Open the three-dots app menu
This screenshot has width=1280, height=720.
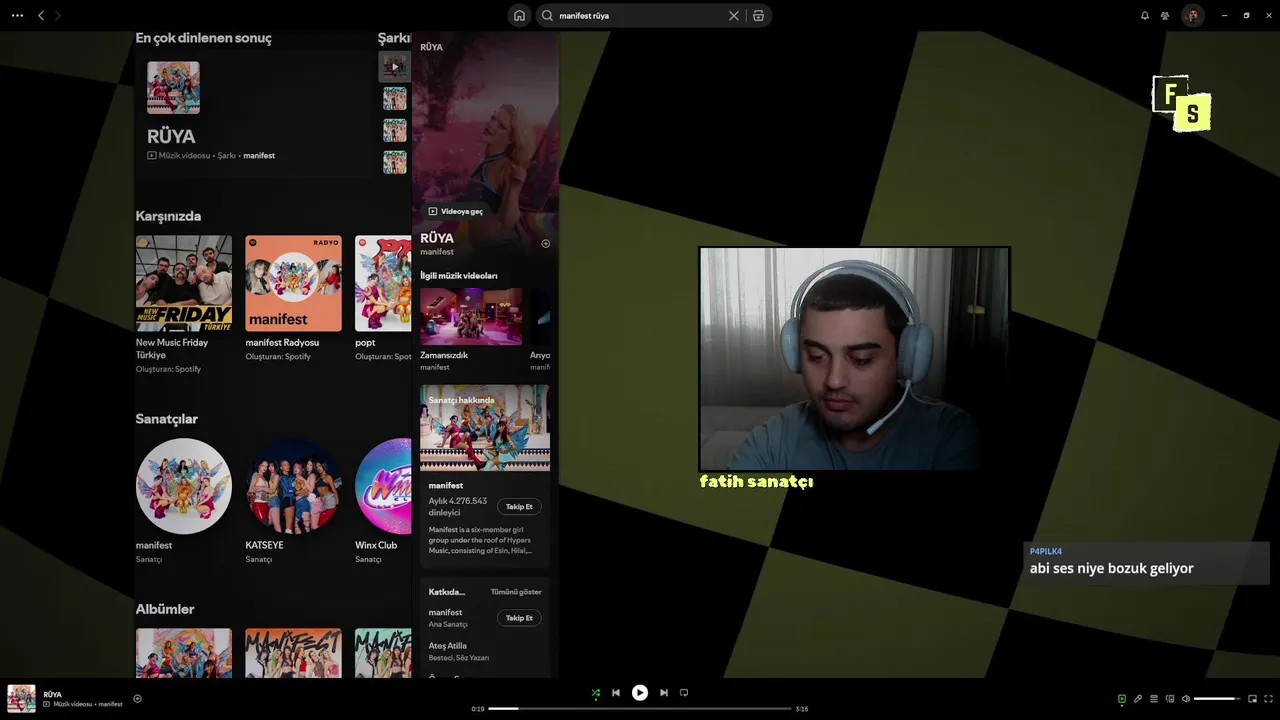click(17, 16)
